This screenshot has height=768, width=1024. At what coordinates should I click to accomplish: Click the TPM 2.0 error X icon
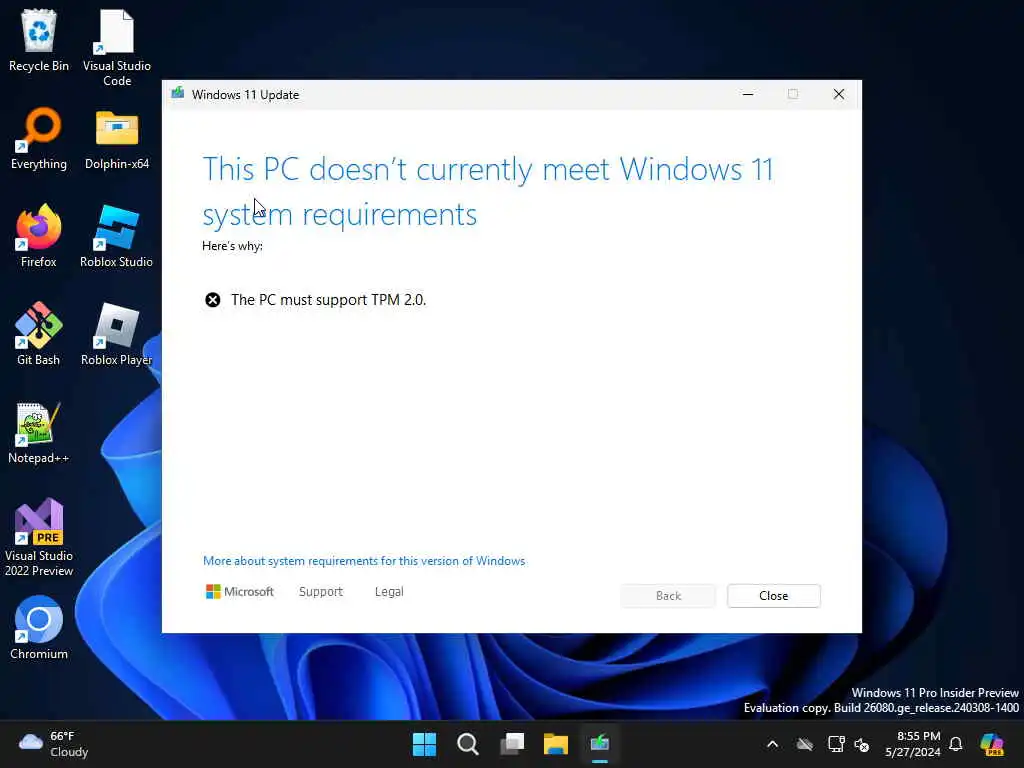click(213, 300)
